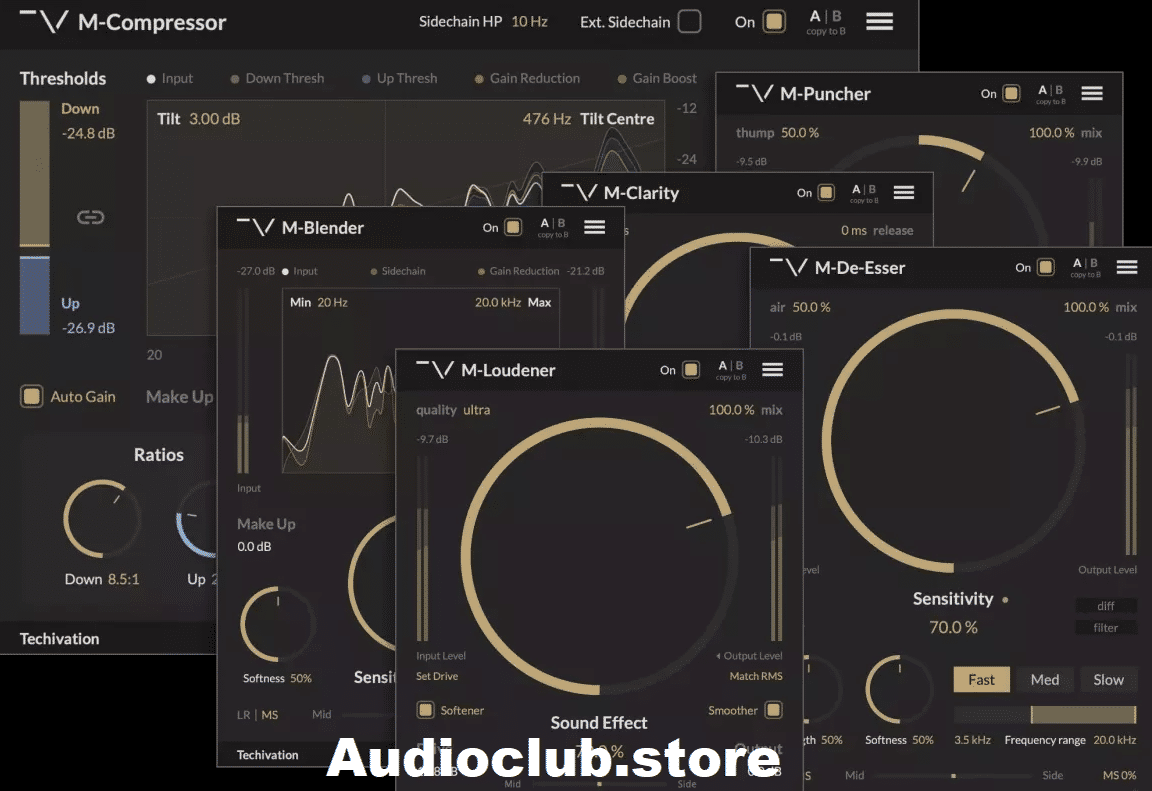This screenshot has width=1152, height=791.
Task: Click the Make Up 0.0 dB value in M-Blender
Action: coord(254,546)
